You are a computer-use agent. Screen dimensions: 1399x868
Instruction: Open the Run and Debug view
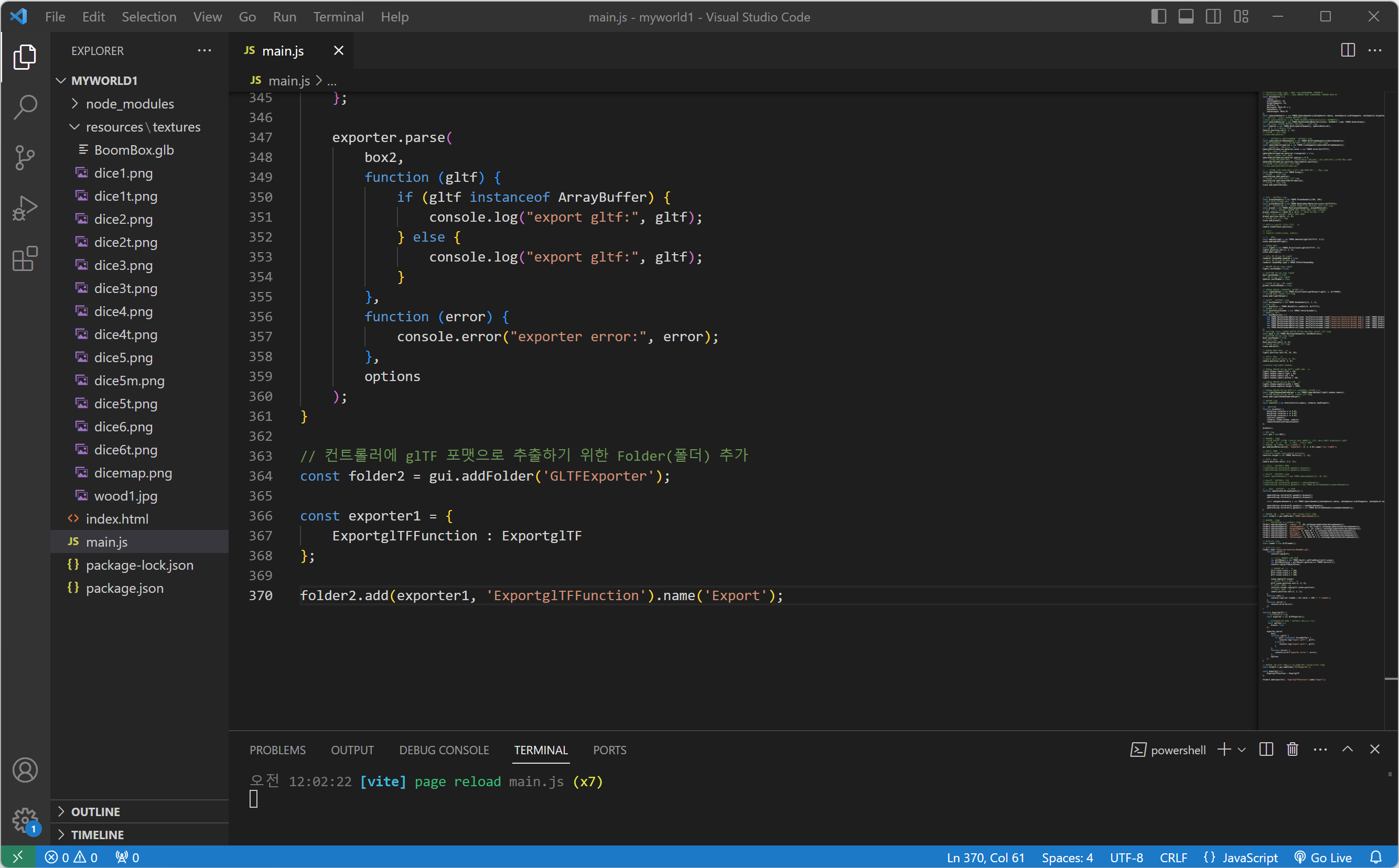point(25,208)
